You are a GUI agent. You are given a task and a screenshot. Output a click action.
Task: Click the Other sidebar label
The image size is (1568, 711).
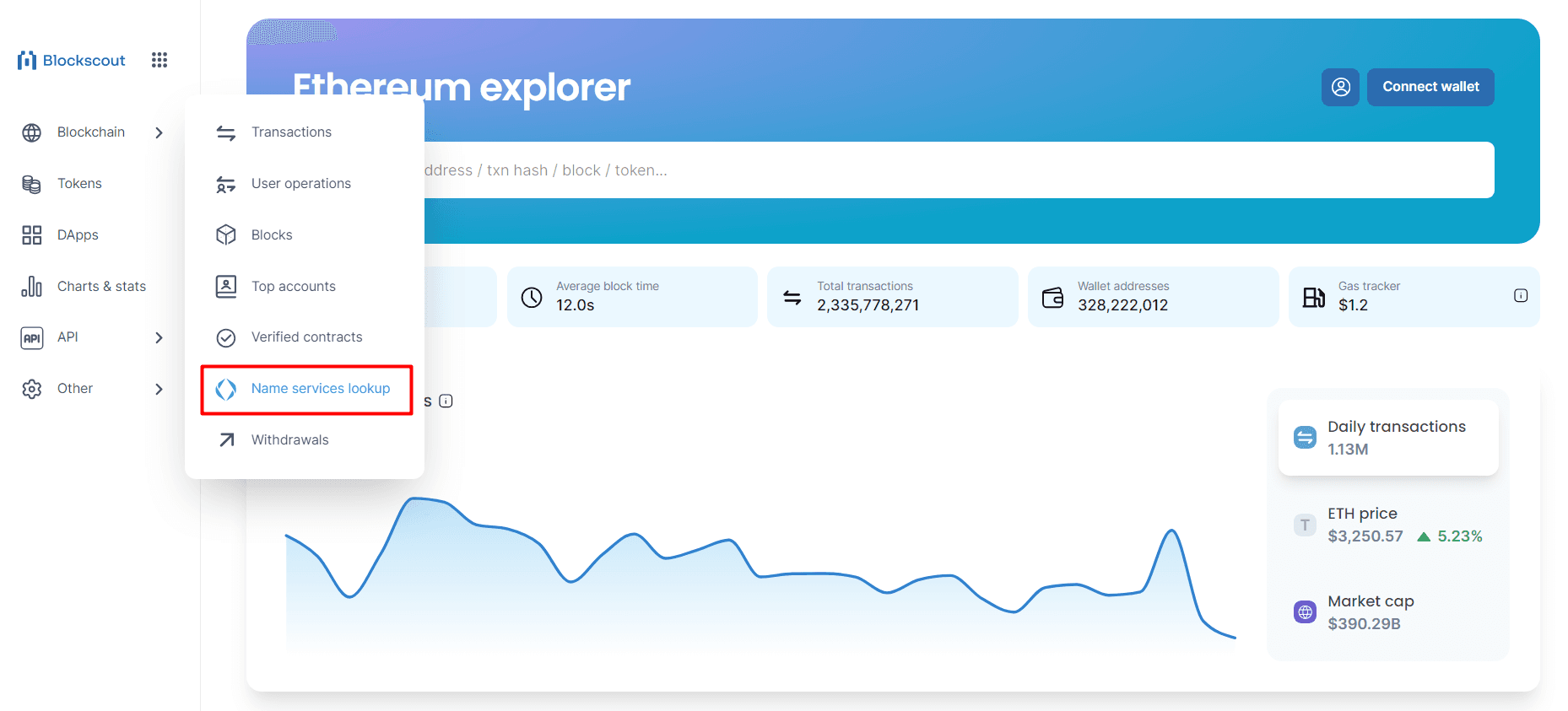pos(75,389)
